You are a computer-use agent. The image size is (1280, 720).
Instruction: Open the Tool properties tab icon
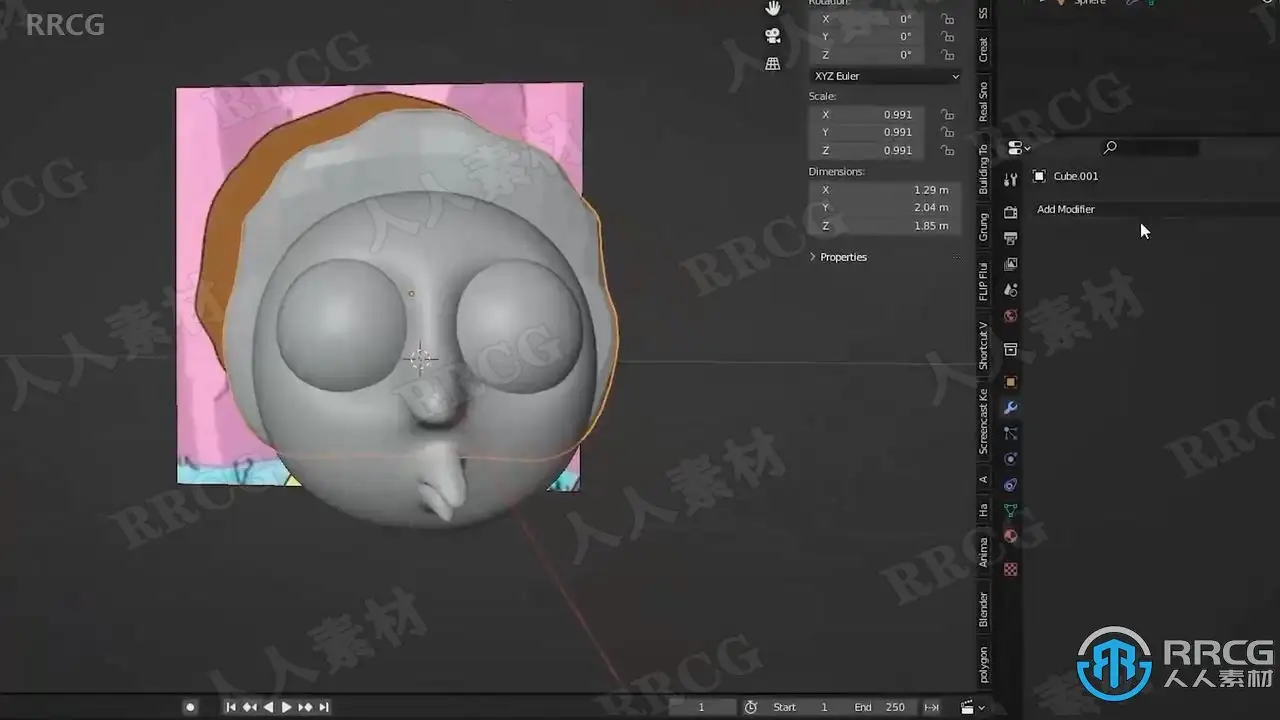1010,179
